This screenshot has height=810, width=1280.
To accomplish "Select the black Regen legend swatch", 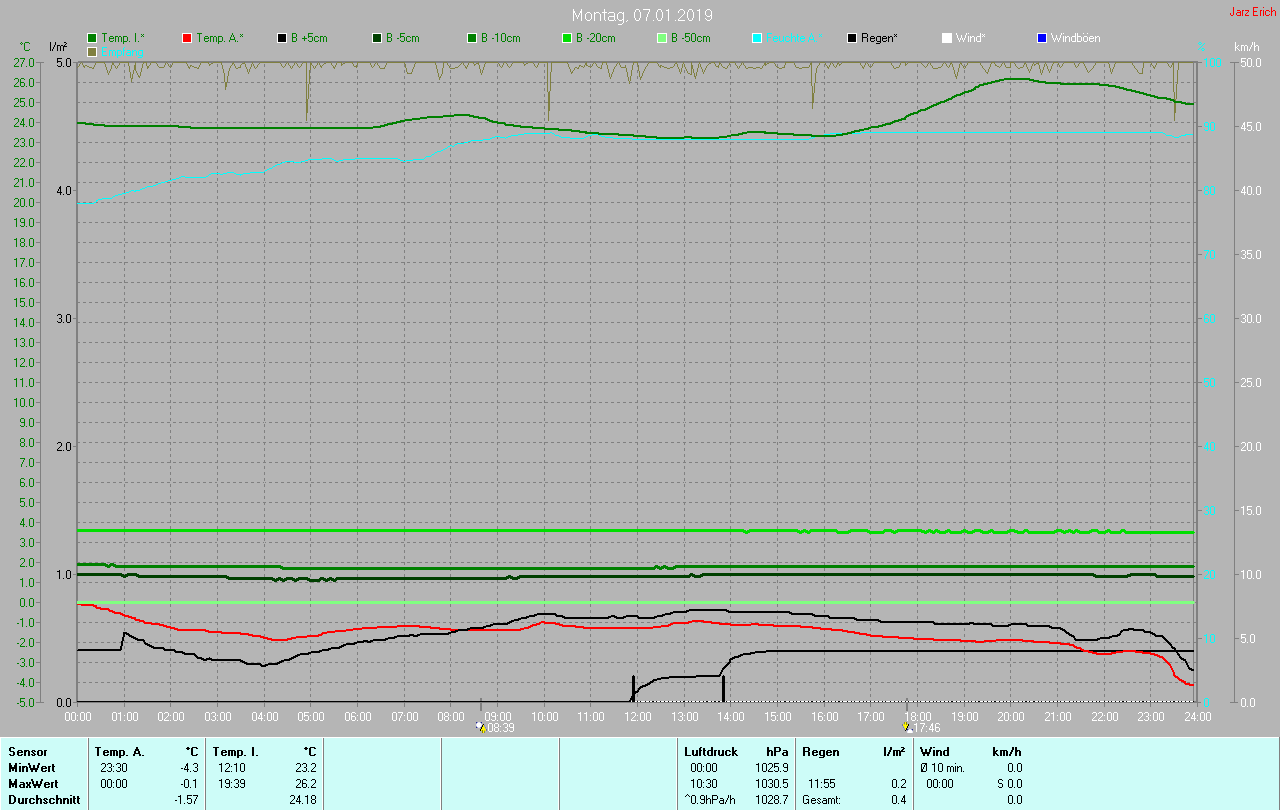I will [x=852, y=38].
